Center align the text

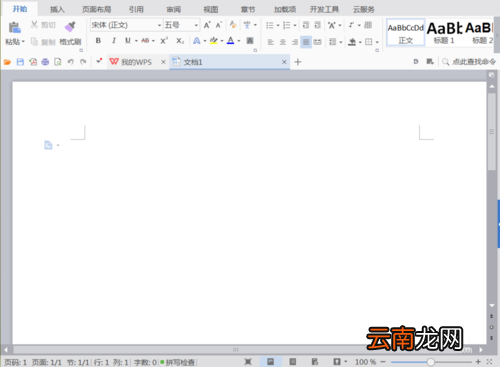283,42
